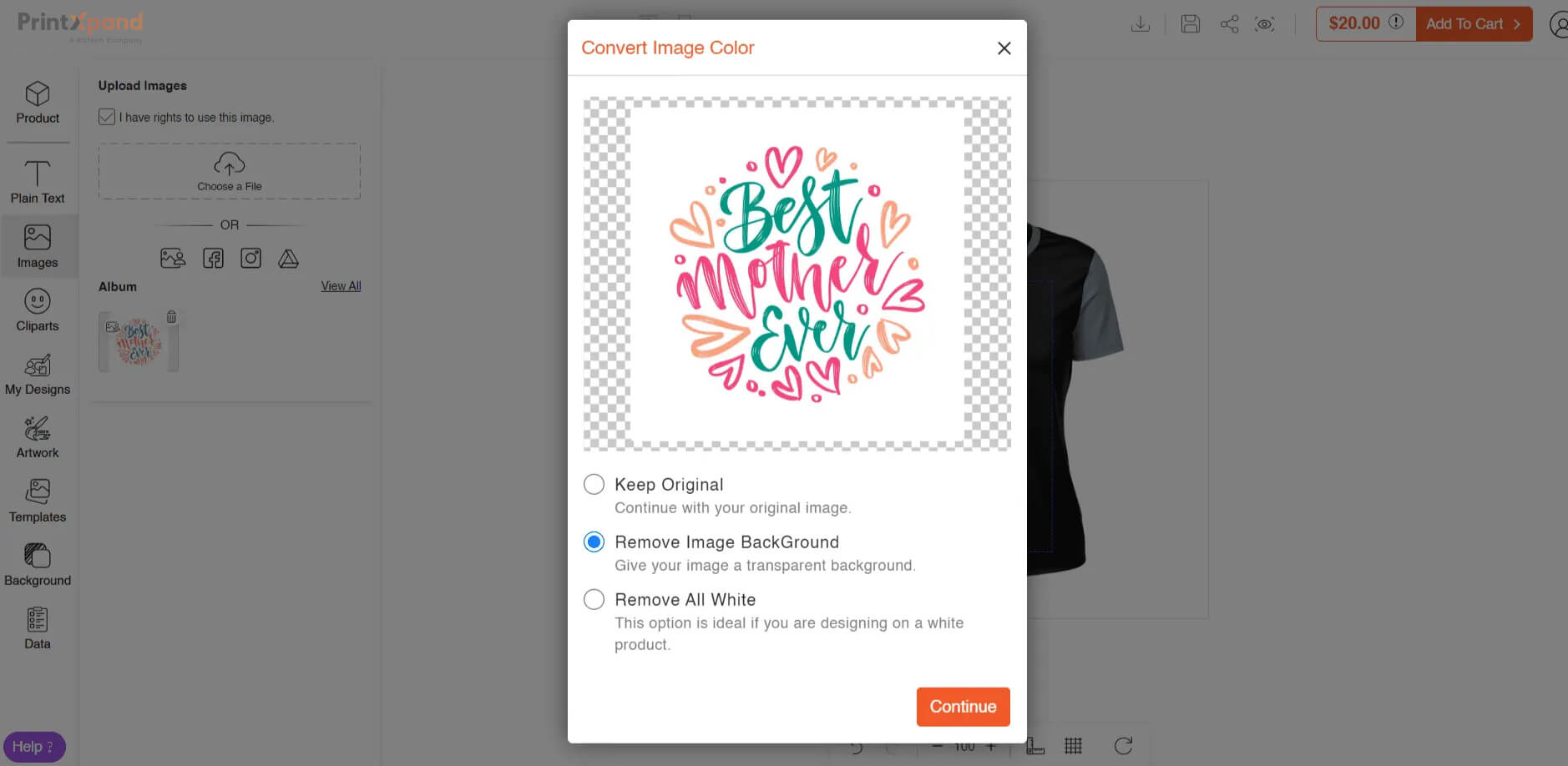Select the Remove All White option
Image resolution: width=1568 pixels, height=766 pixels.
pyautogui.click(x=594, y=600)
